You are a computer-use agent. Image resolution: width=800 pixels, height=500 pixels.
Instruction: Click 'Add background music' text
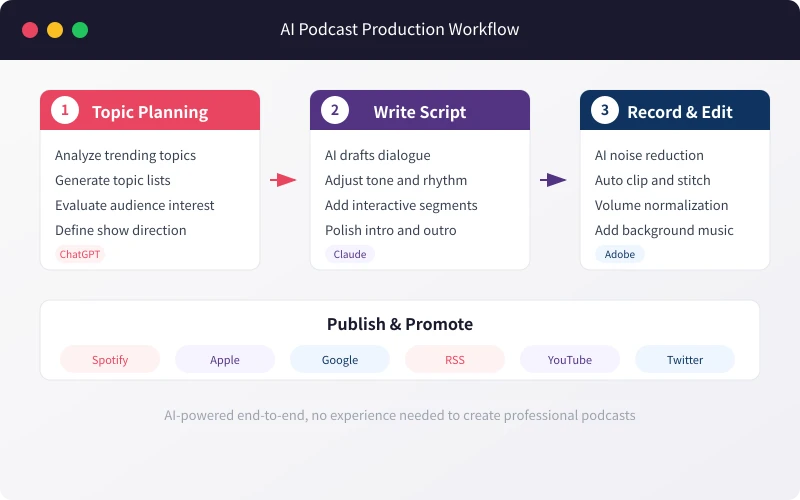(664, 230)
